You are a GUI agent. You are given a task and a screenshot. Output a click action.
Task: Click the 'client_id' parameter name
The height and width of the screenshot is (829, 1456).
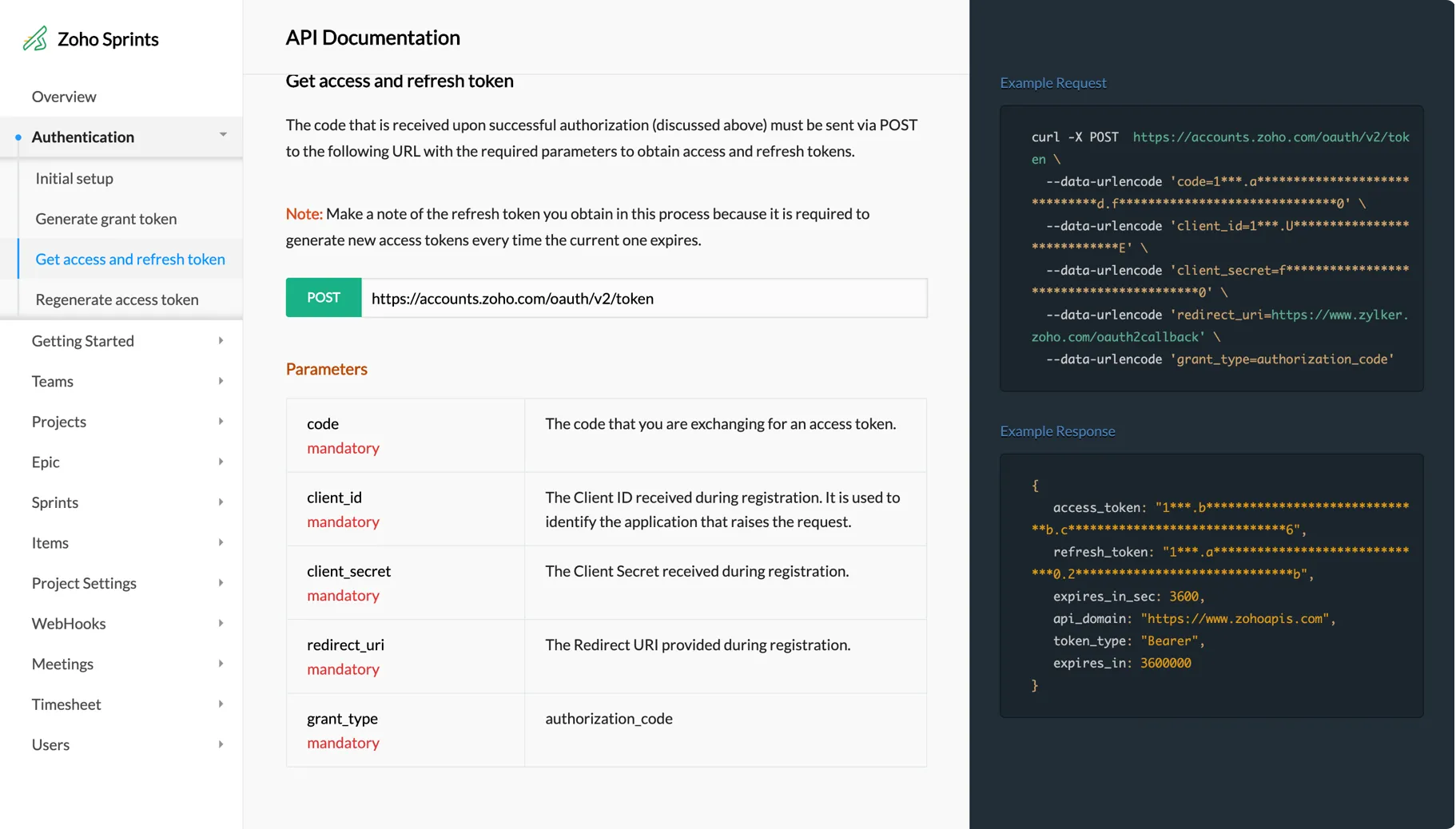[334, 497]
